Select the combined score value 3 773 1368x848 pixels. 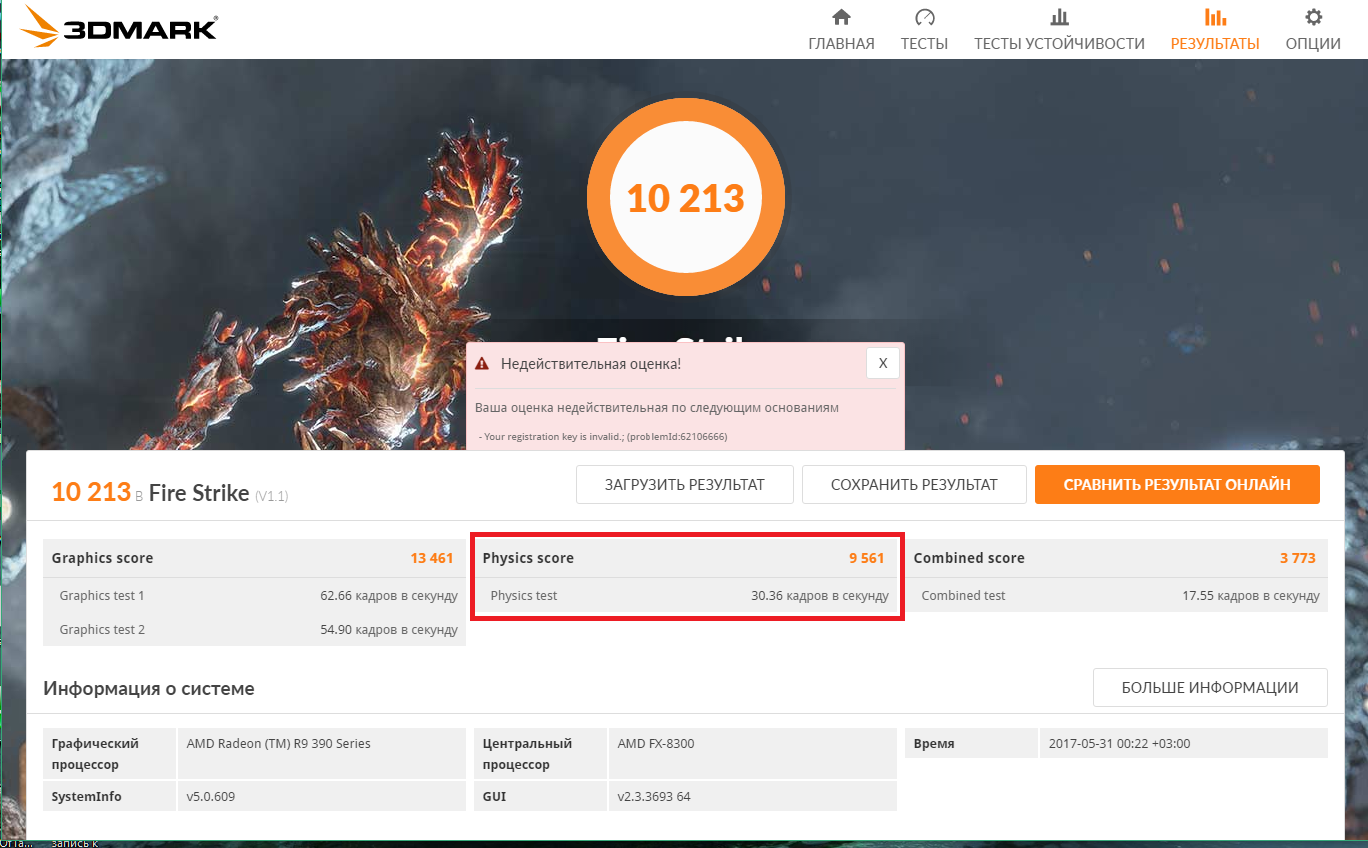tap(1298, 558)
